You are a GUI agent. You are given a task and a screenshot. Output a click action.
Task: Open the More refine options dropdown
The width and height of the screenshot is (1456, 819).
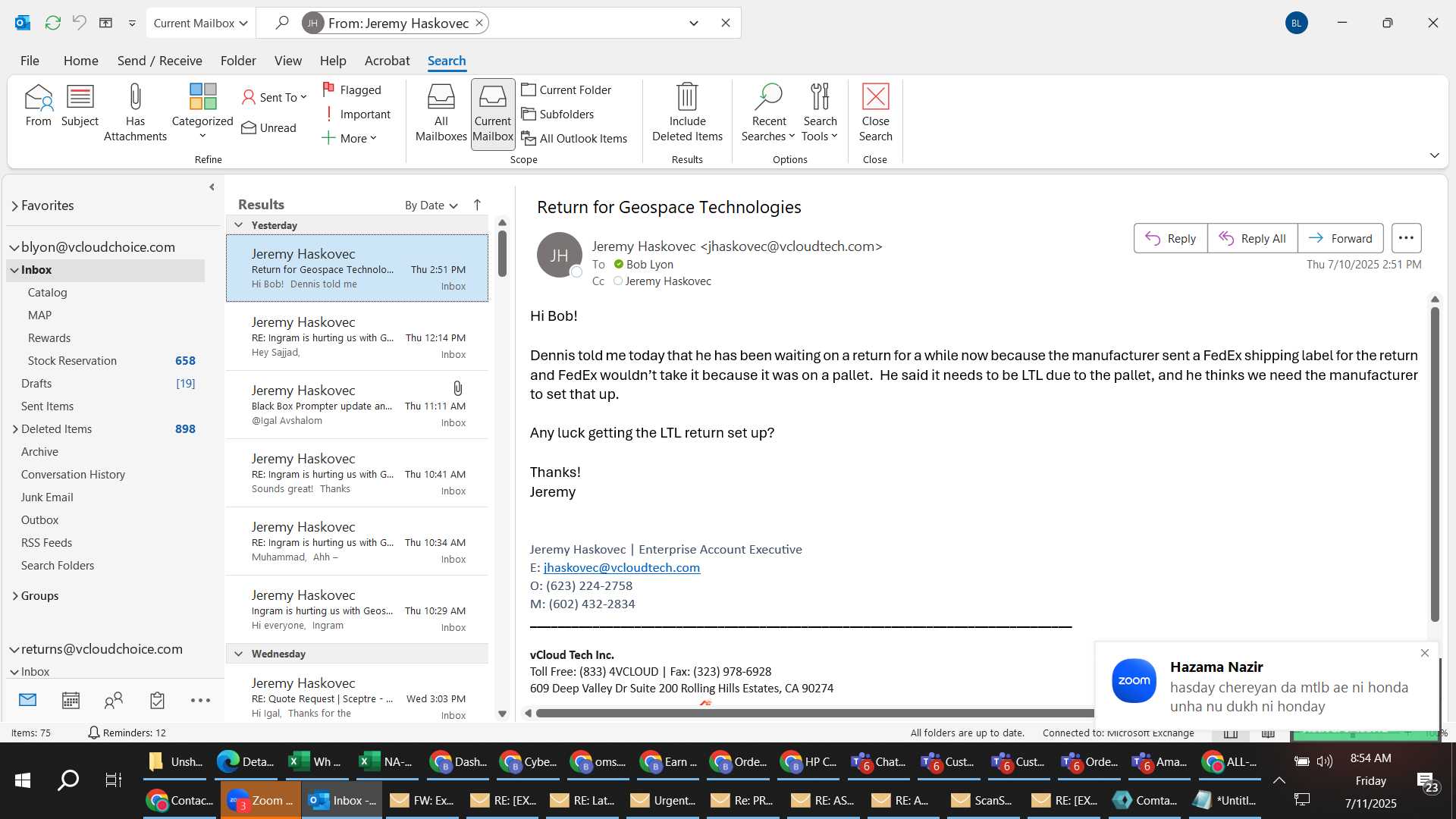(x=349, y=138)
